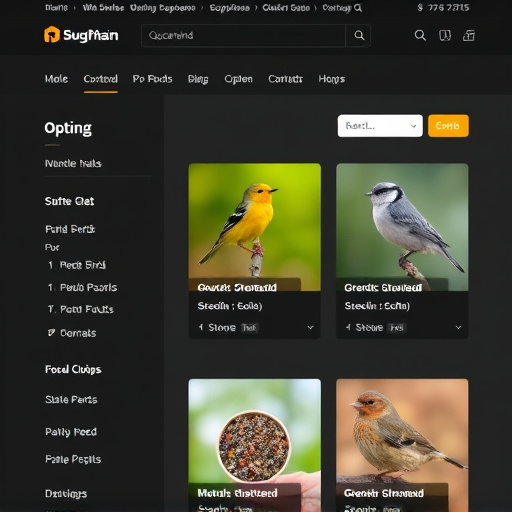Click the Pally Feed sidebar link
The image size is (512, 512).
click(71, 432)
